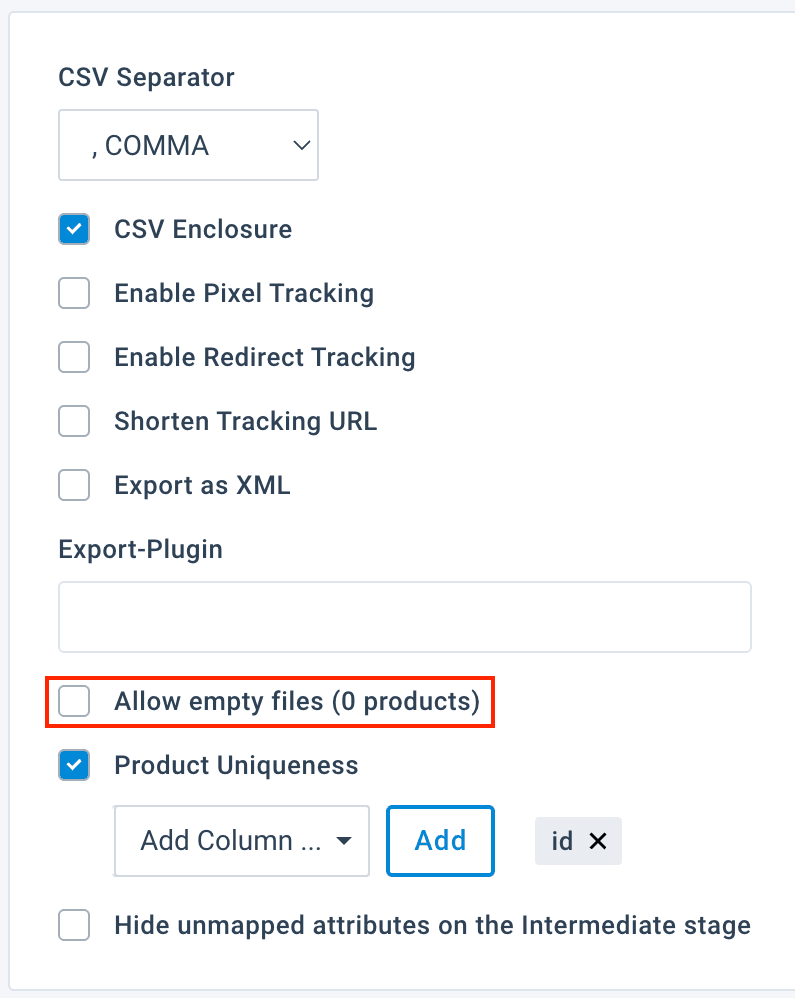795x998 pixels.
Task: Focus the Export-Plugin text field
Action: [404, 617]
